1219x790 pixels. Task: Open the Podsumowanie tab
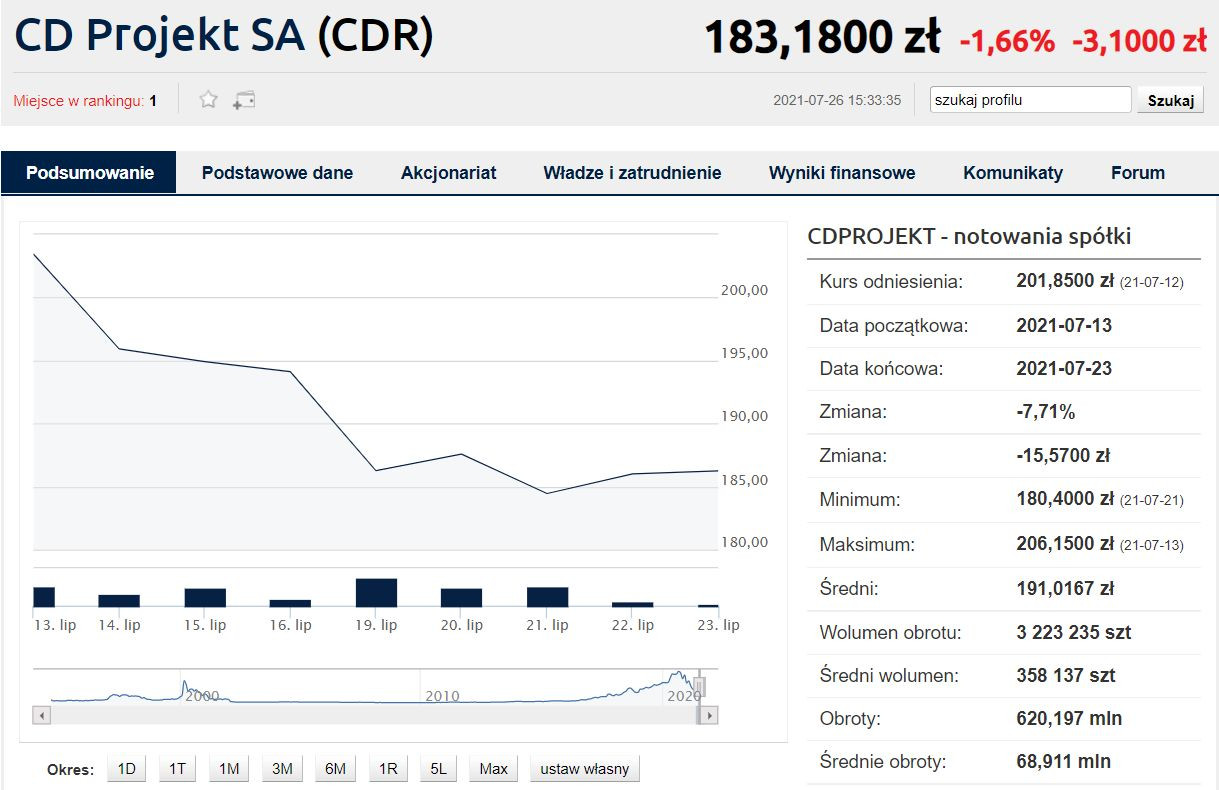click(90, 172)
